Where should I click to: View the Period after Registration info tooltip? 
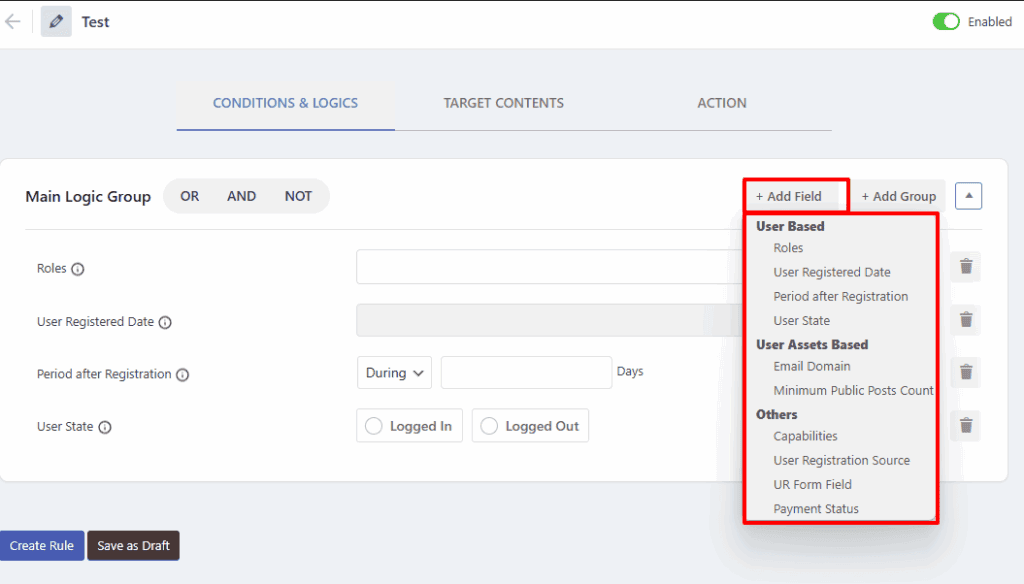click(x=182, y=374)
